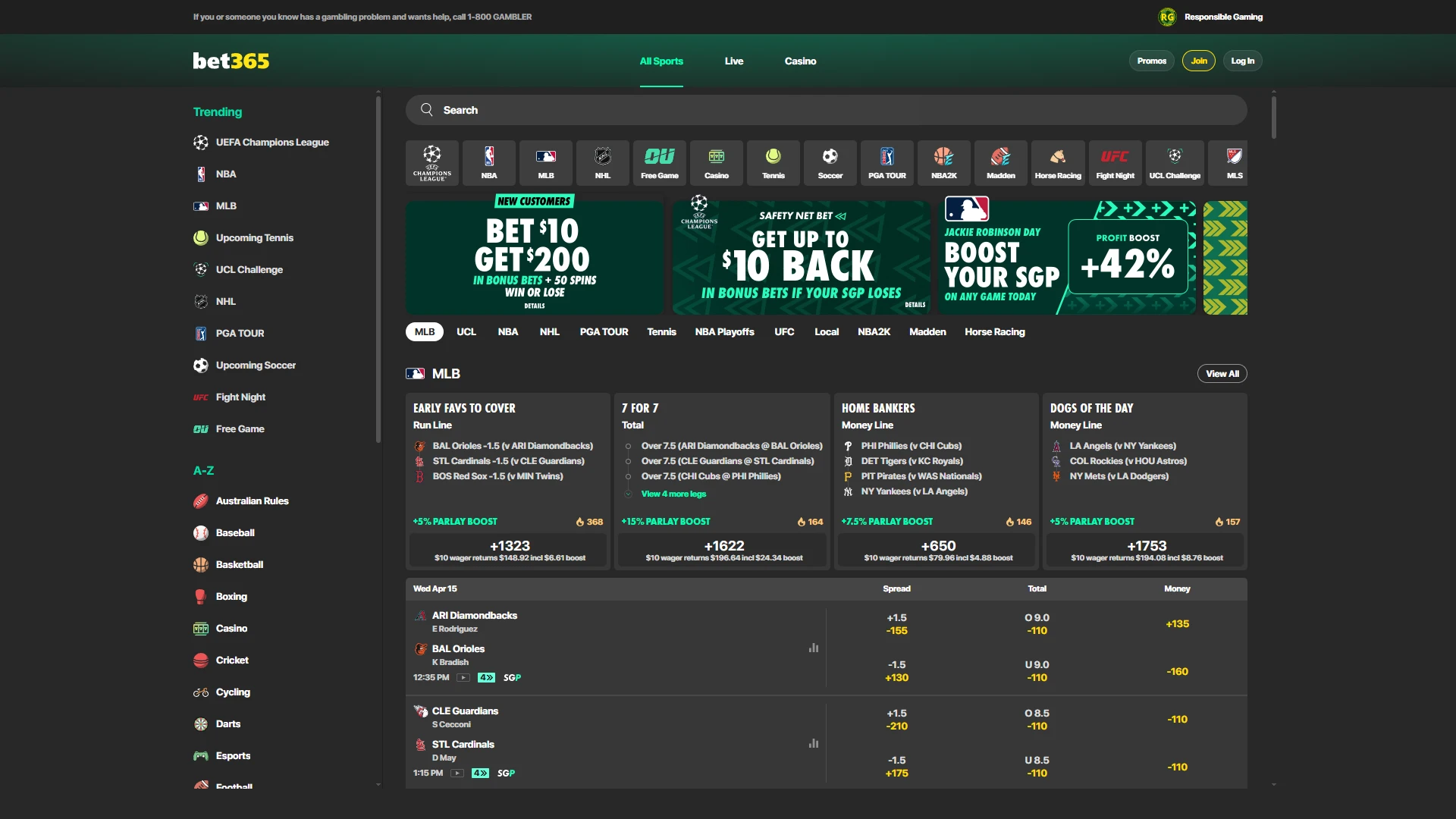This screenshot has width=1456, height=819.
Task: Open the Soccer sport tile
Action: coord(830,163)
